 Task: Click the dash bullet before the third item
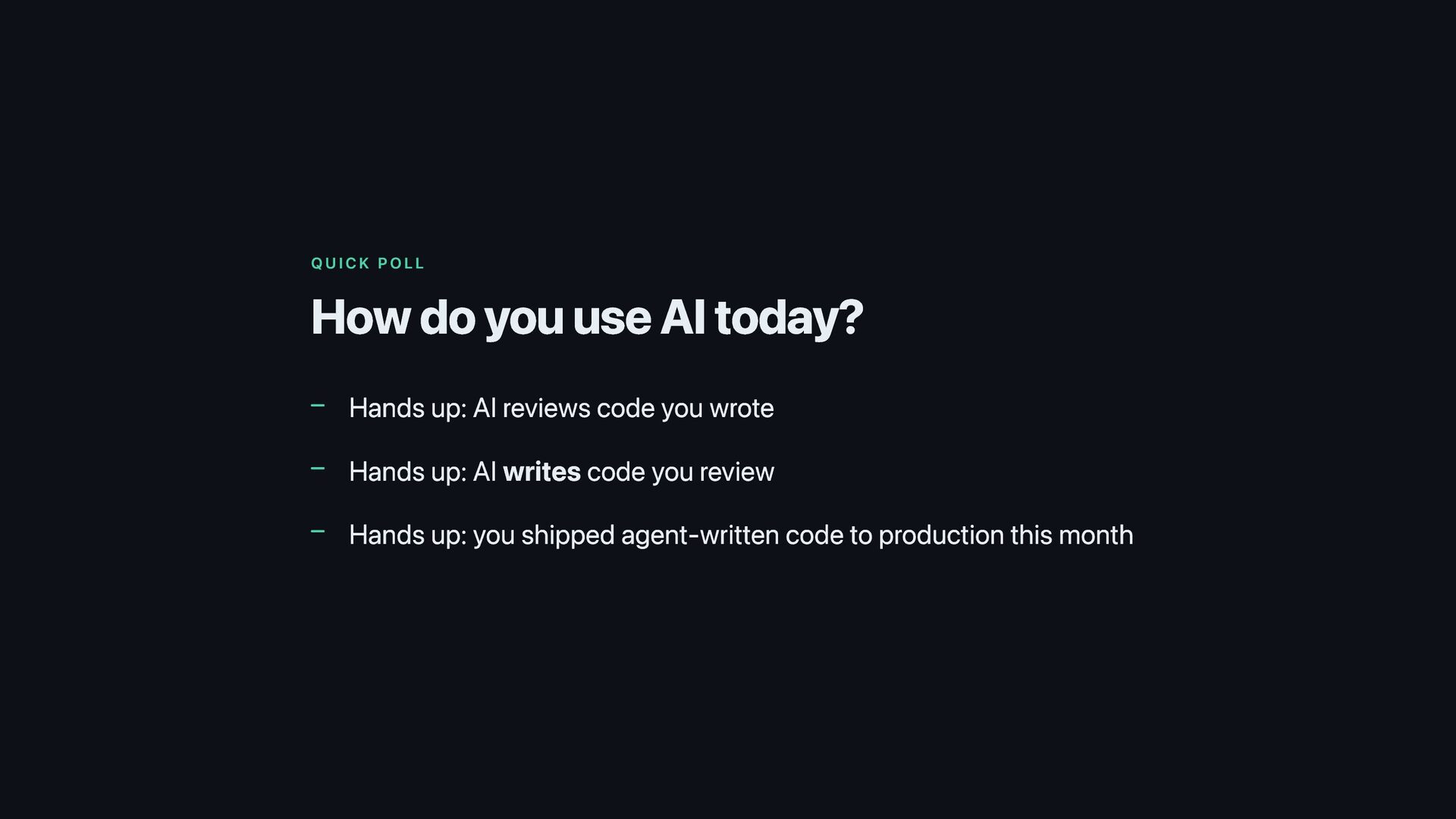[x=318, y=532]
